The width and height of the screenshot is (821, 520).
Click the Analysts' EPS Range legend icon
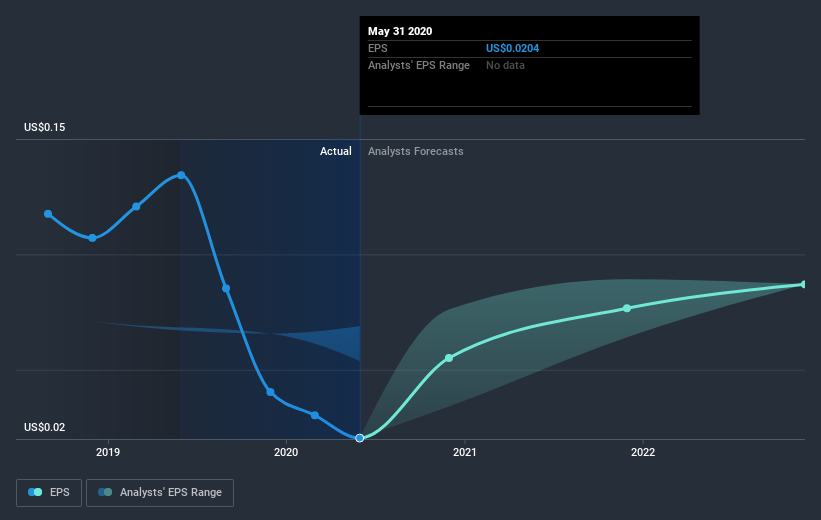pos(105,492)
